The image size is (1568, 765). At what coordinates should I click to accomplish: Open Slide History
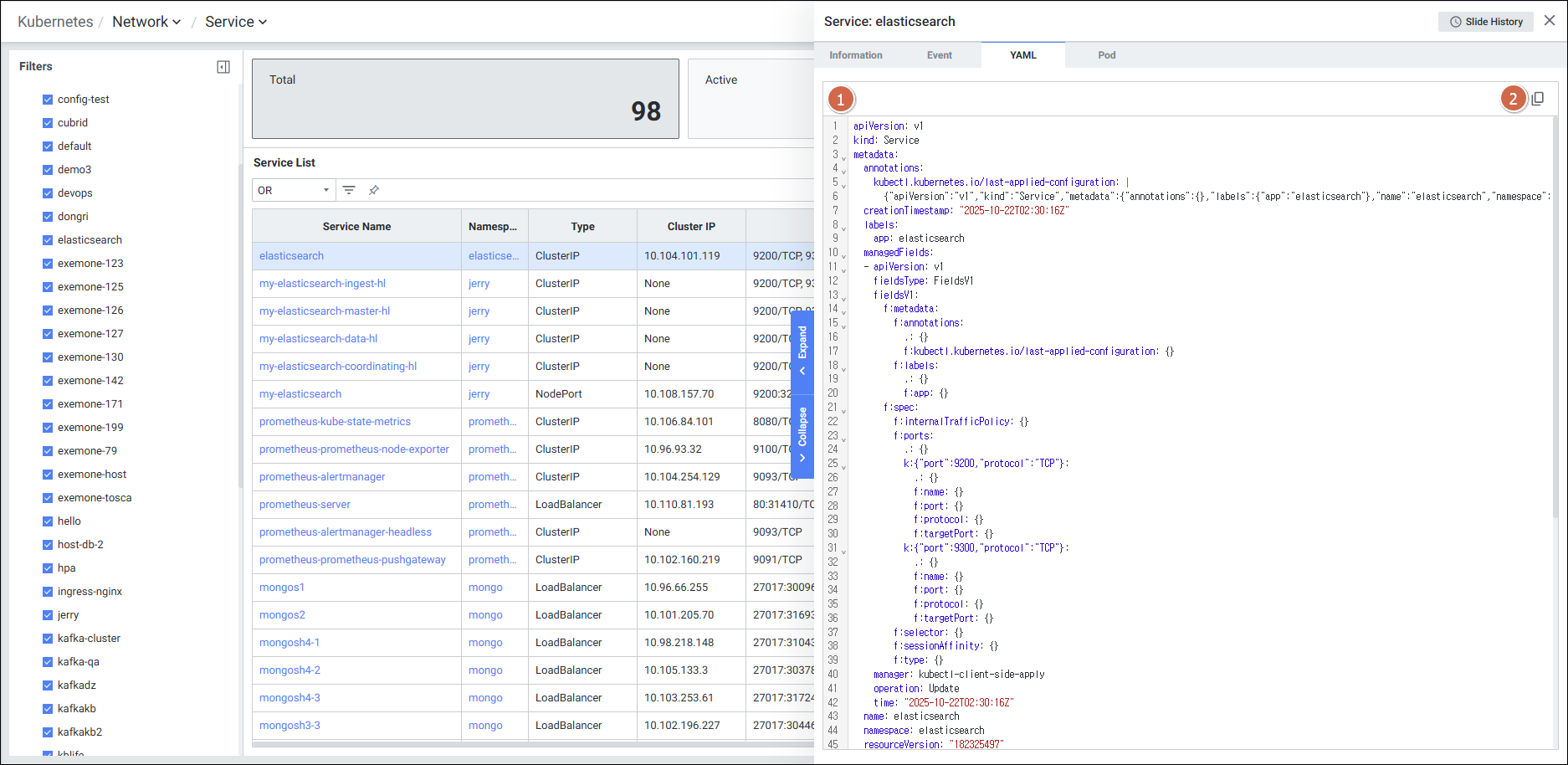coord(1485,22)
